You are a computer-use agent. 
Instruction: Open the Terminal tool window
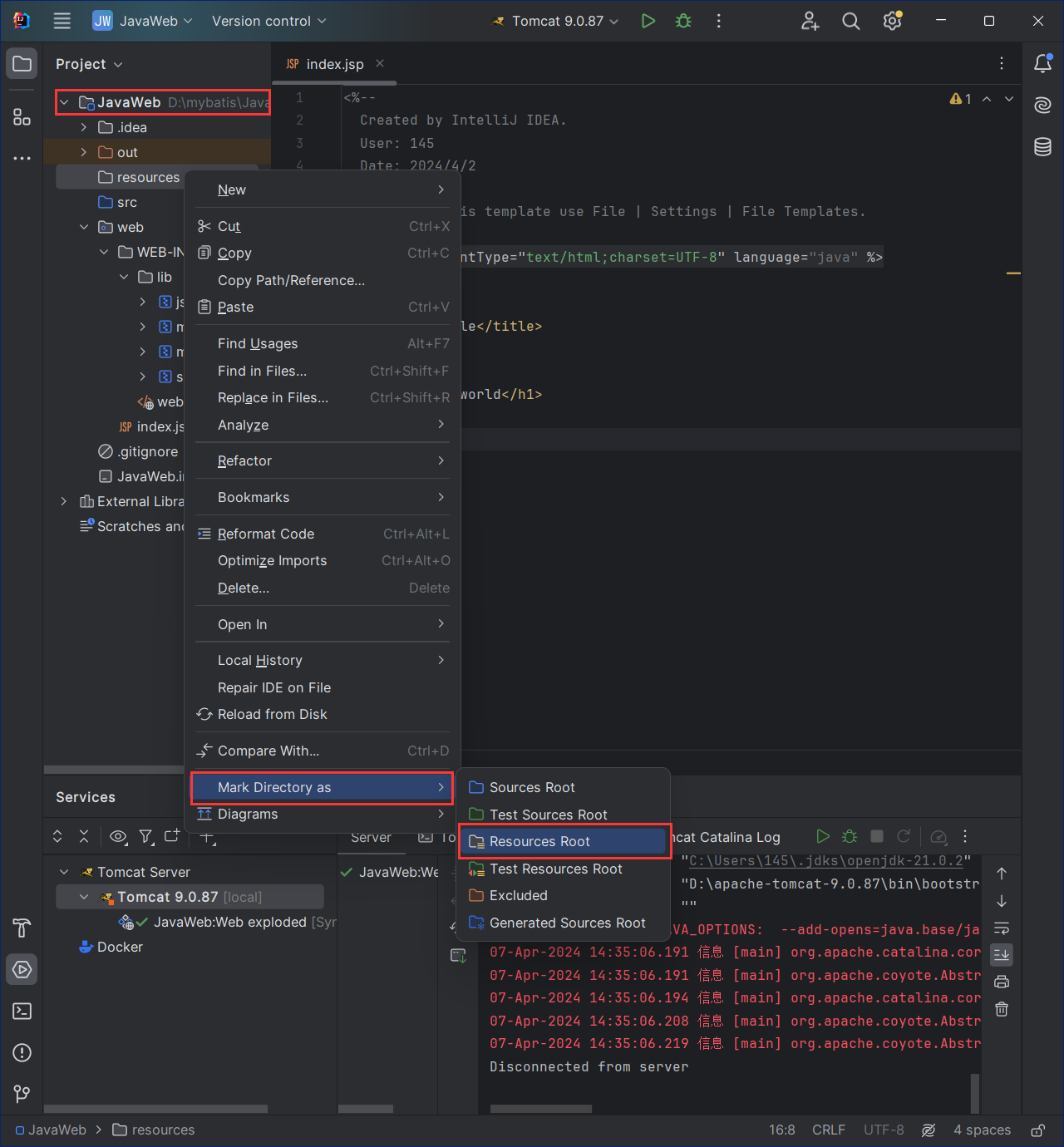[x=22, y=1011]
